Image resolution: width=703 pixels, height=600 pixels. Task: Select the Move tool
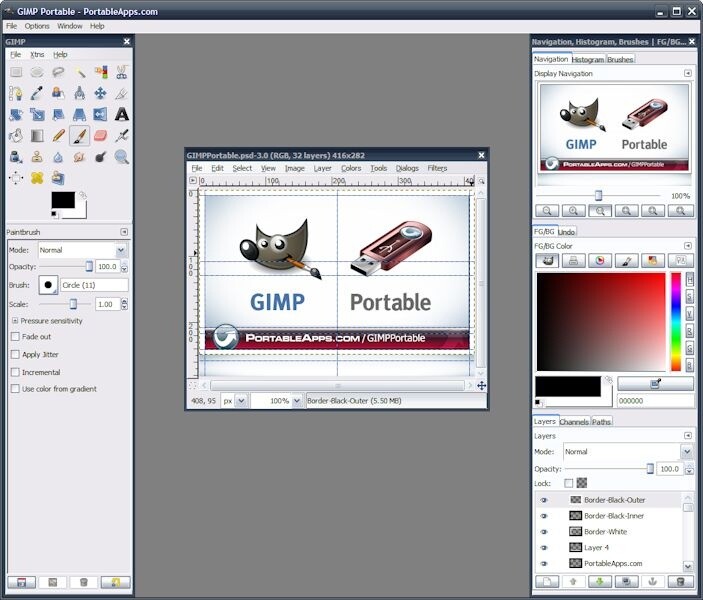point(100,93)
